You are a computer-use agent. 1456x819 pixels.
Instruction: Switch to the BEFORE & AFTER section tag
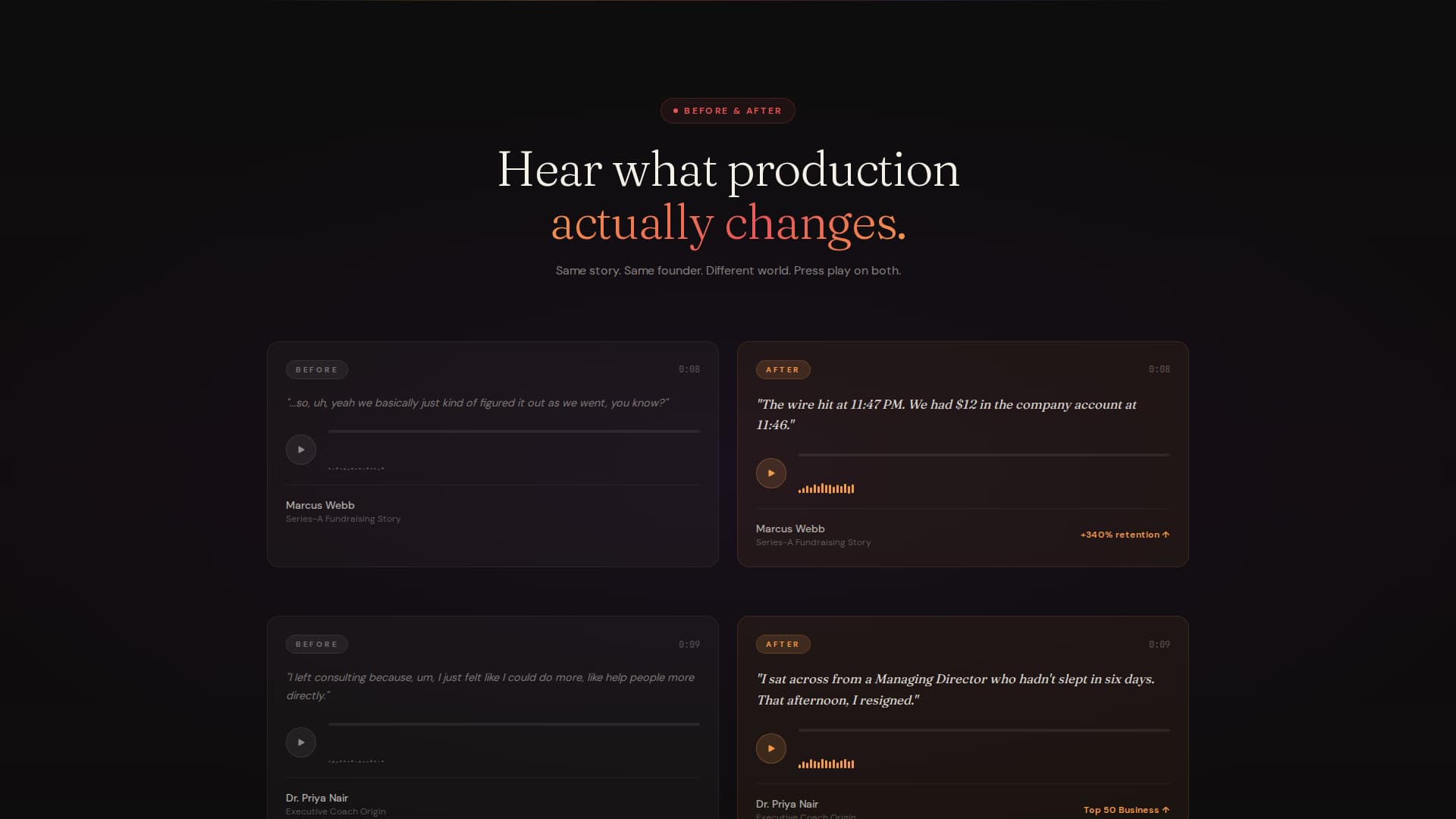click(x=727, y=110)
